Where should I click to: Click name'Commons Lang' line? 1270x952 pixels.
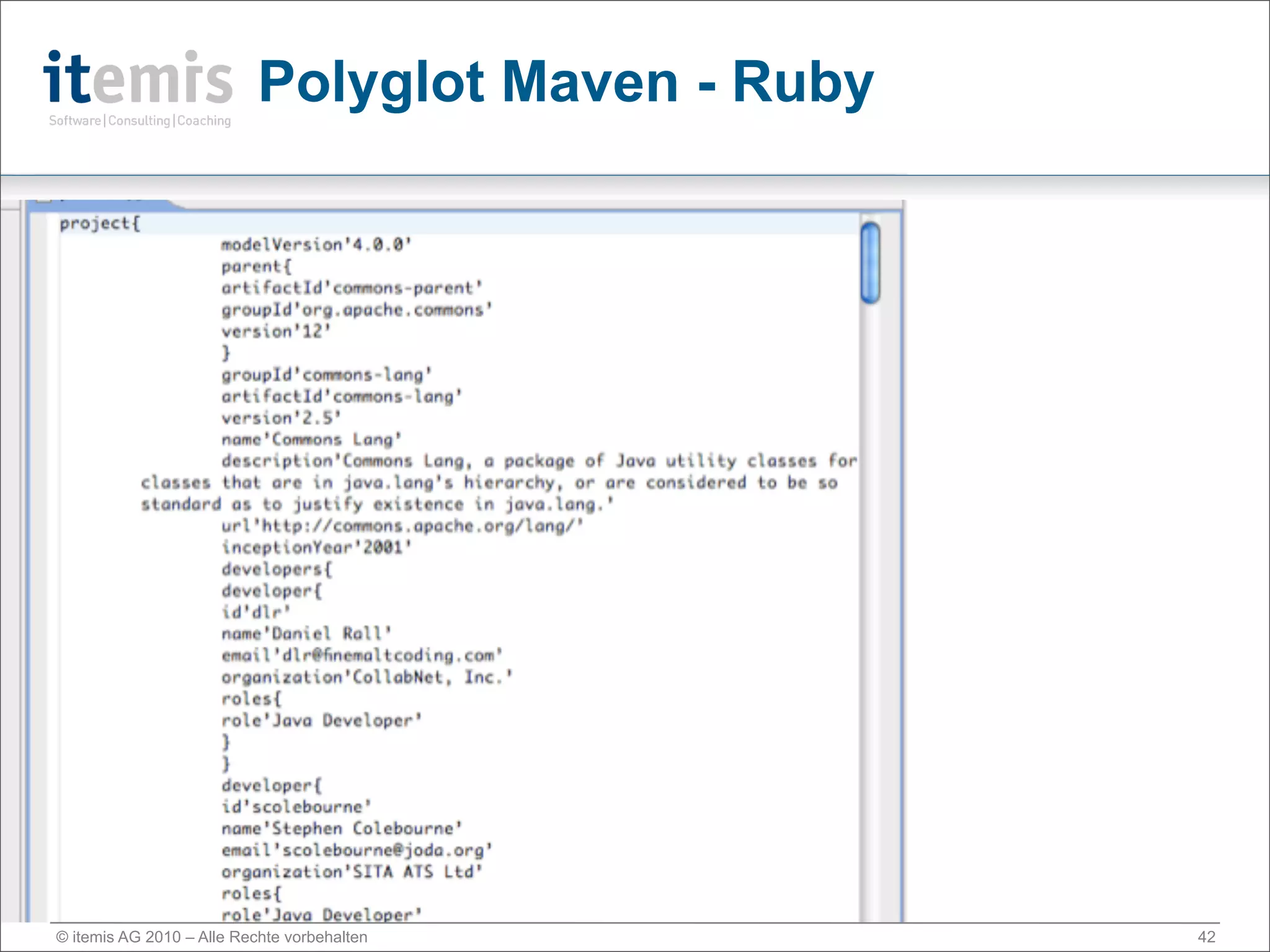[311, 440]
